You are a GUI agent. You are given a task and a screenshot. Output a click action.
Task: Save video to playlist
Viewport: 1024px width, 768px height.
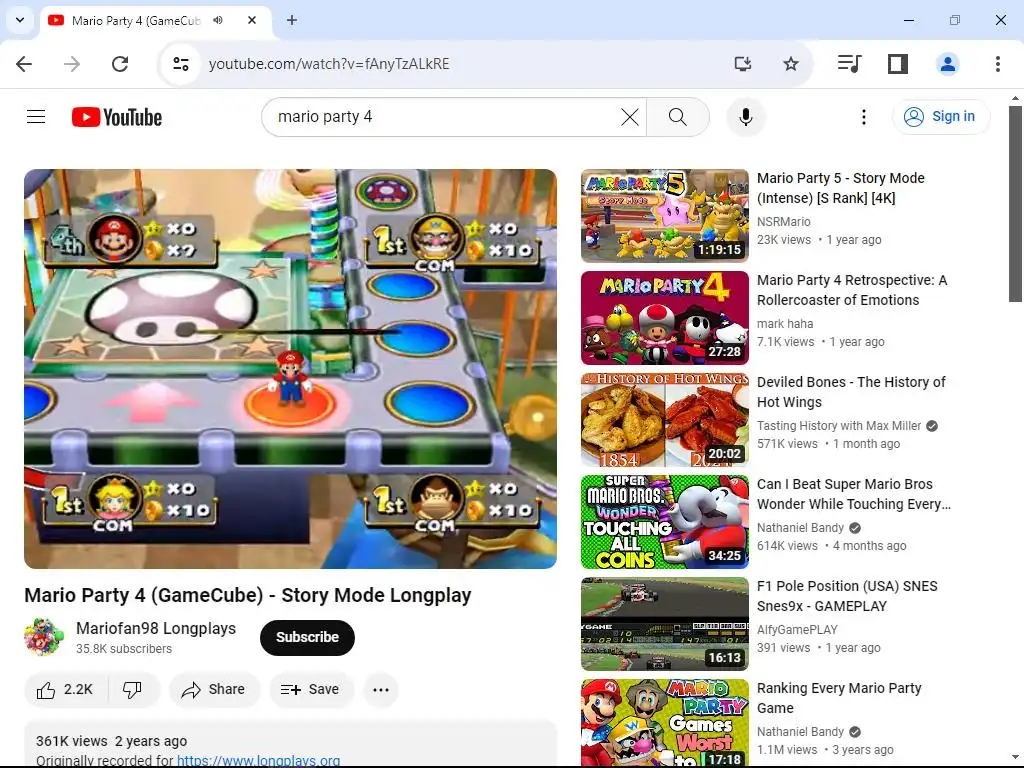point(311,690)
